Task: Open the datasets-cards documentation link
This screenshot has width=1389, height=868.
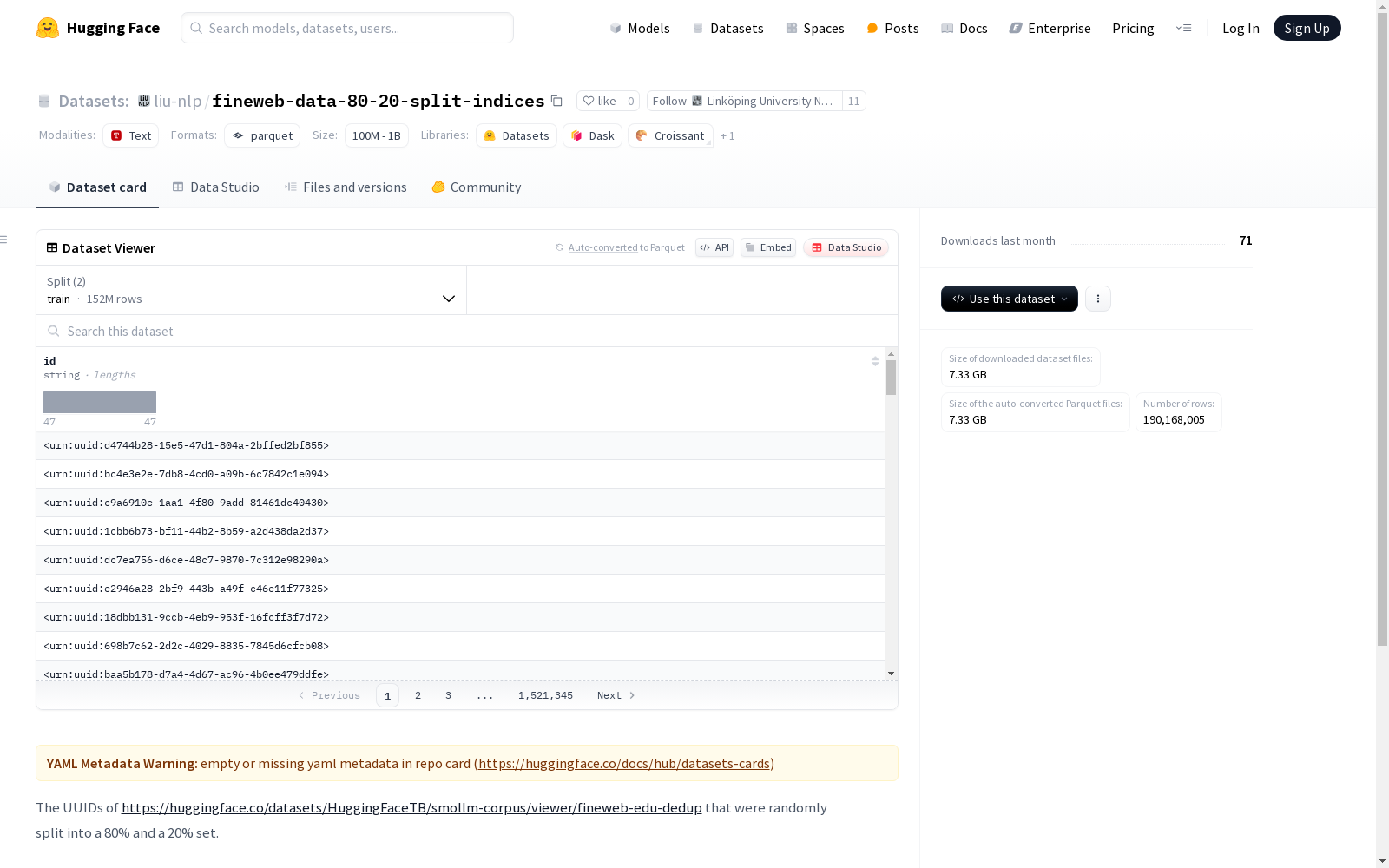Action: pyautogui.click(x=624, y=764)
